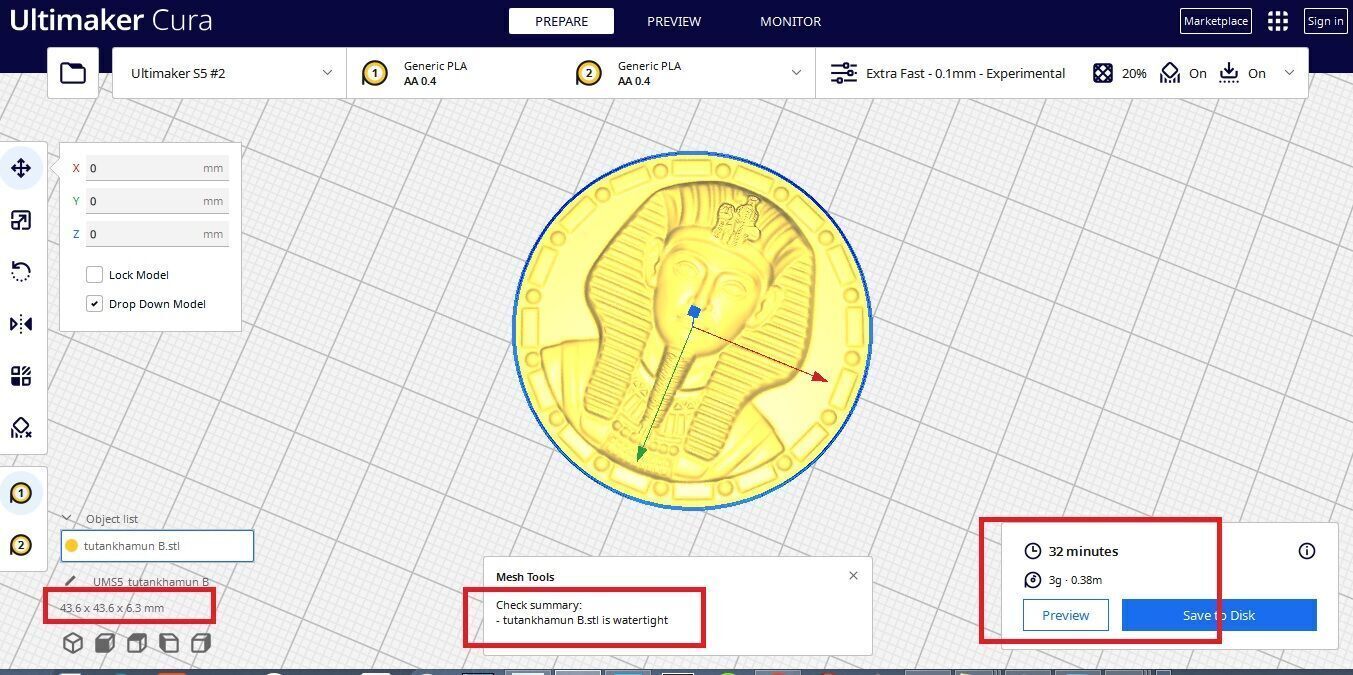This screenshot has height=675, width=1353.
Task: Click the extruder 2 Generic PLA badge
Action: pyautogui.click(x=589, y=73)
